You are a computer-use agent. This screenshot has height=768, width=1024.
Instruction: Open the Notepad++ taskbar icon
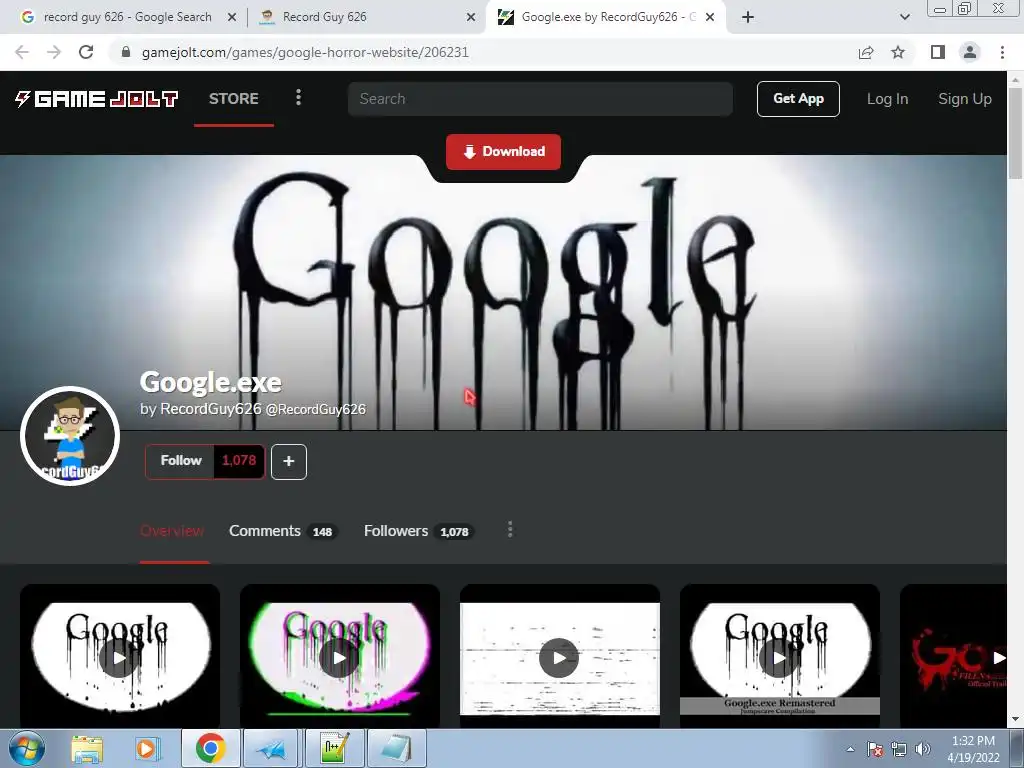coord(335,748)
